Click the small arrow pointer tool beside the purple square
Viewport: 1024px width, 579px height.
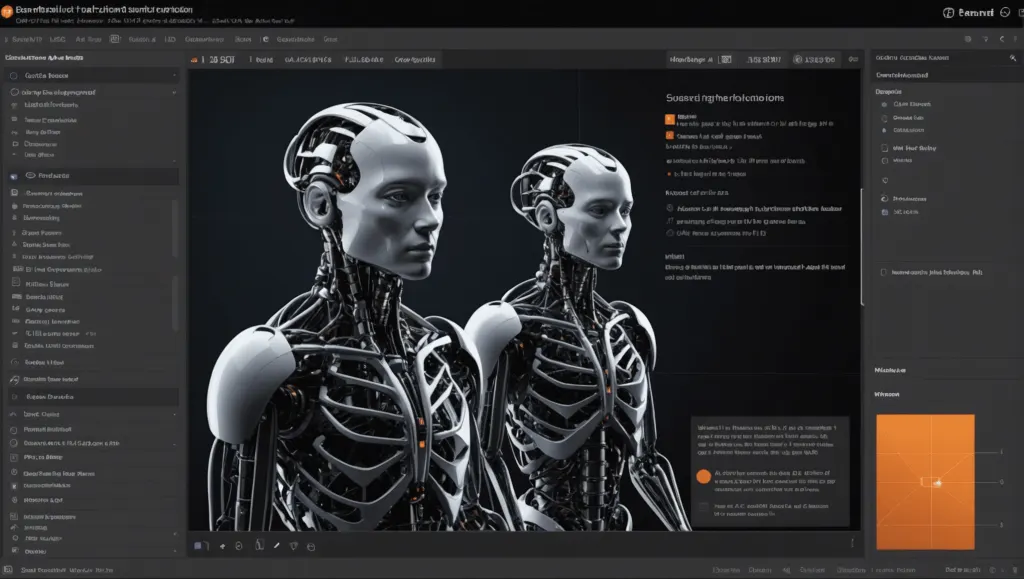coord(222,546)
